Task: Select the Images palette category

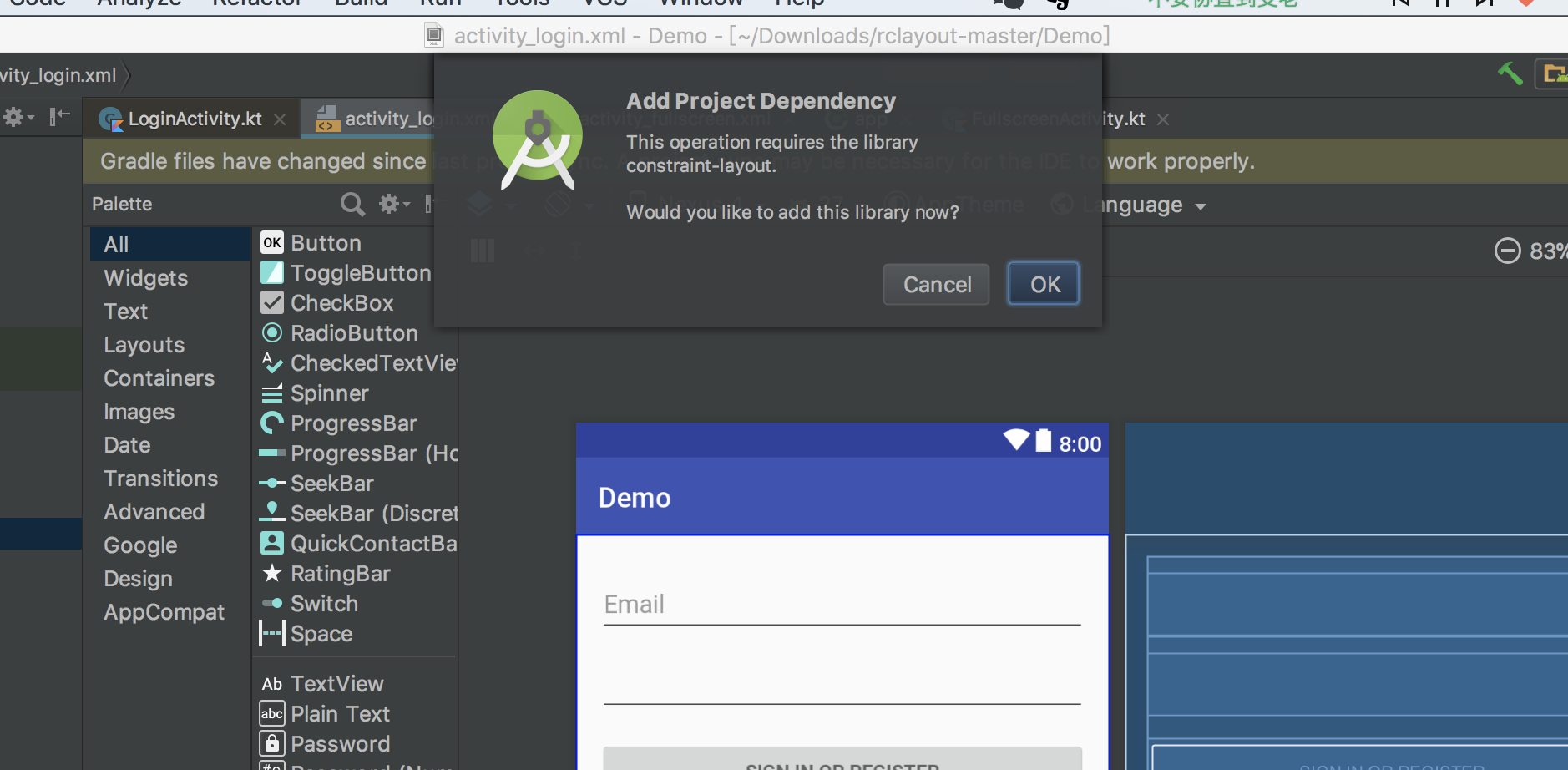Action: point(170,411)
